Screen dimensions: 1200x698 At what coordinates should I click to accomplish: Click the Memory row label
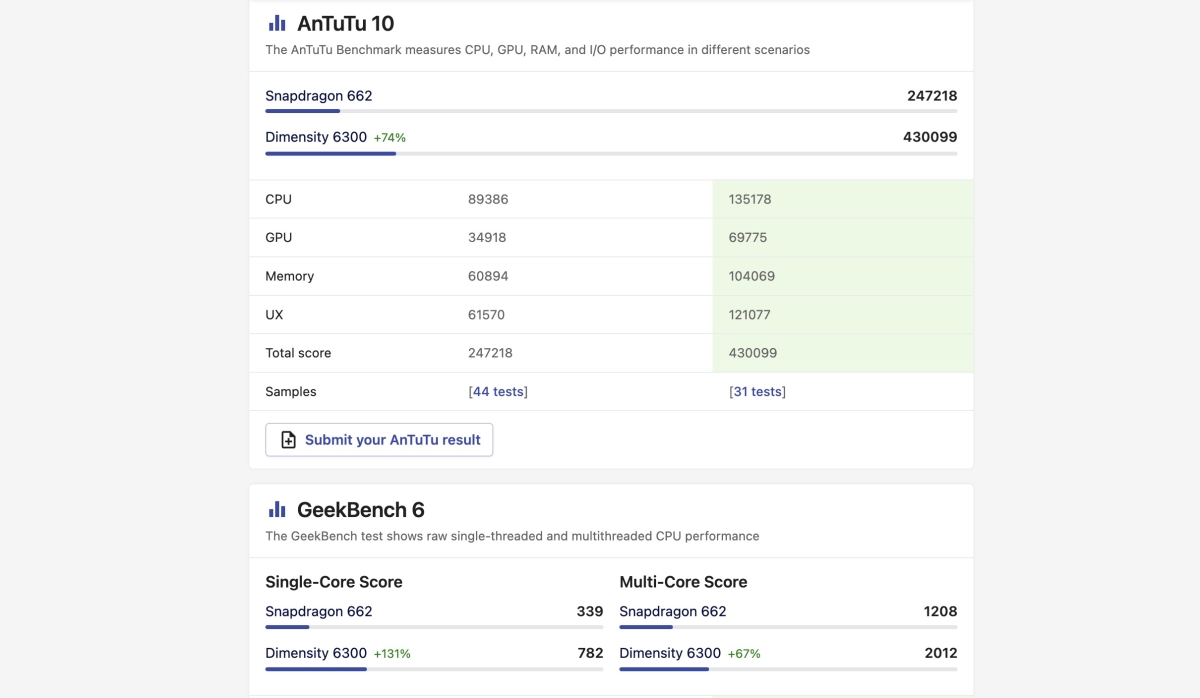290,276
